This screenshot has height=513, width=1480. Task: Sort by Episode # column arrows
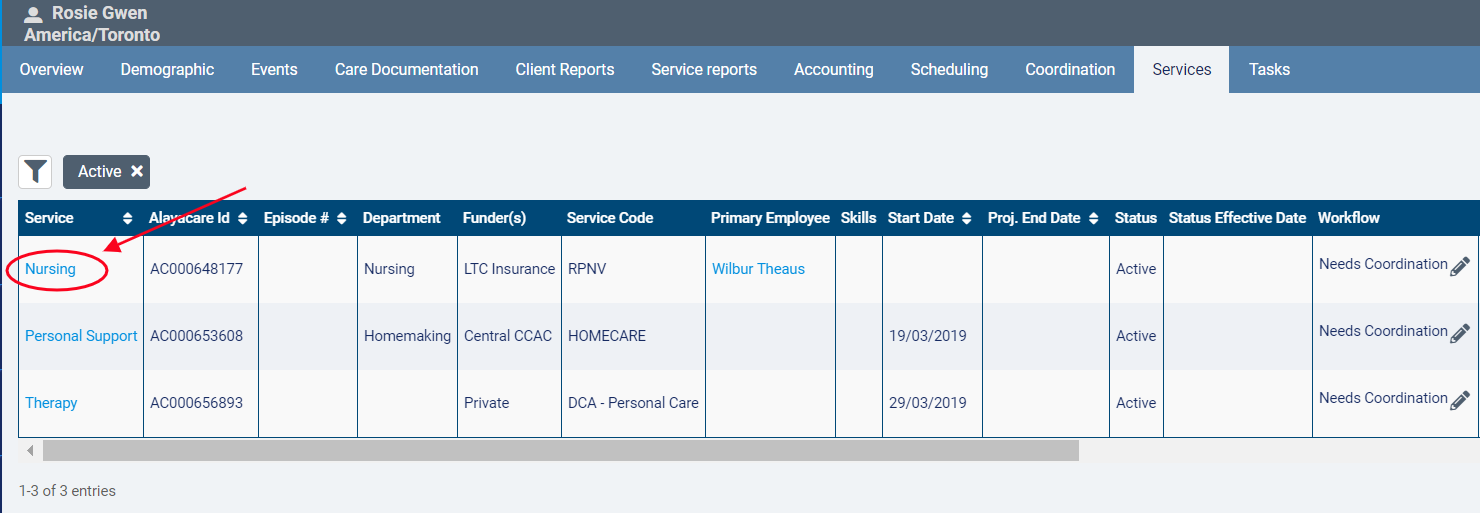click(341, 218)
